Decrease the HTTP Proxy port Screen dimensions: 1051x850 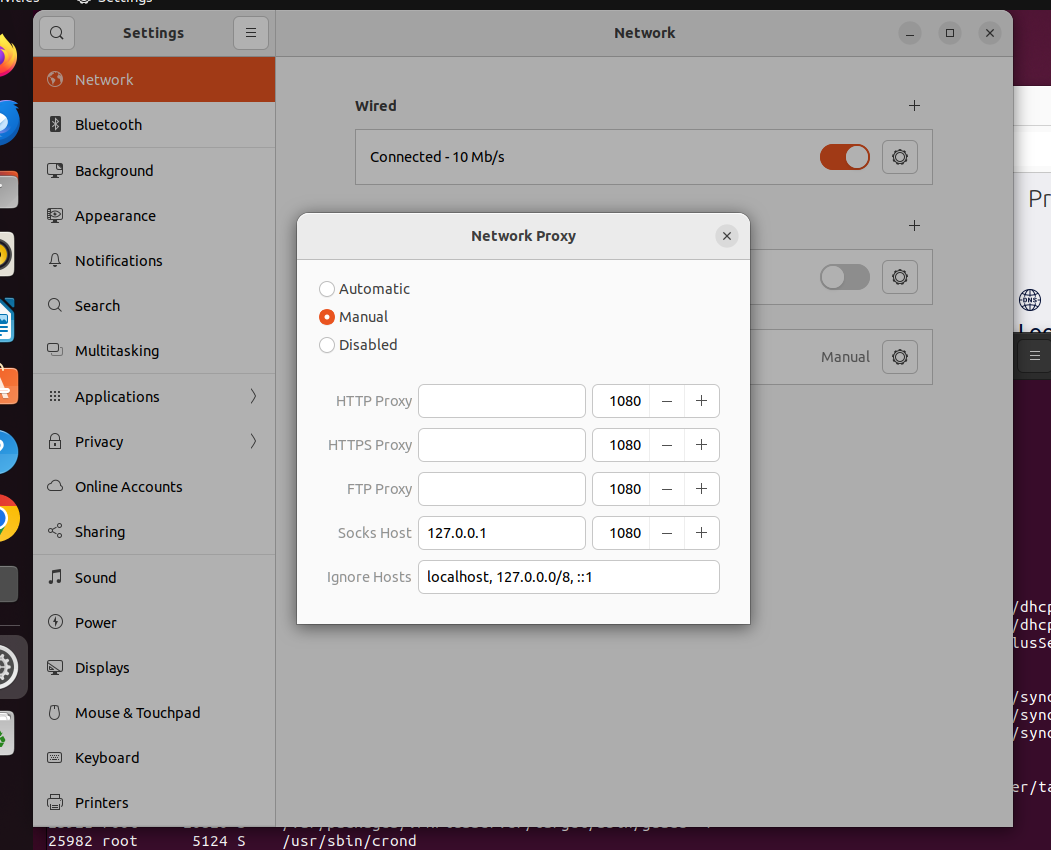667,401
